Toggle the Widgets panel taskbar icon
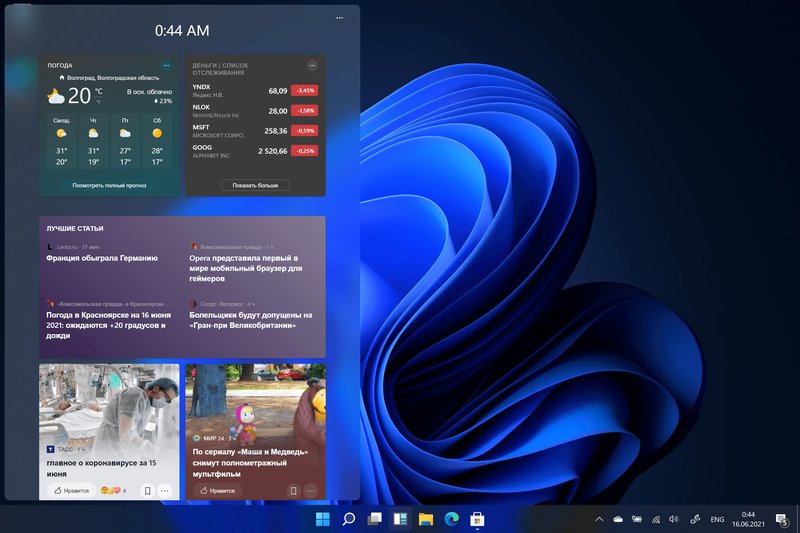The height and width of the screenshot is (533, 800). 400,519
